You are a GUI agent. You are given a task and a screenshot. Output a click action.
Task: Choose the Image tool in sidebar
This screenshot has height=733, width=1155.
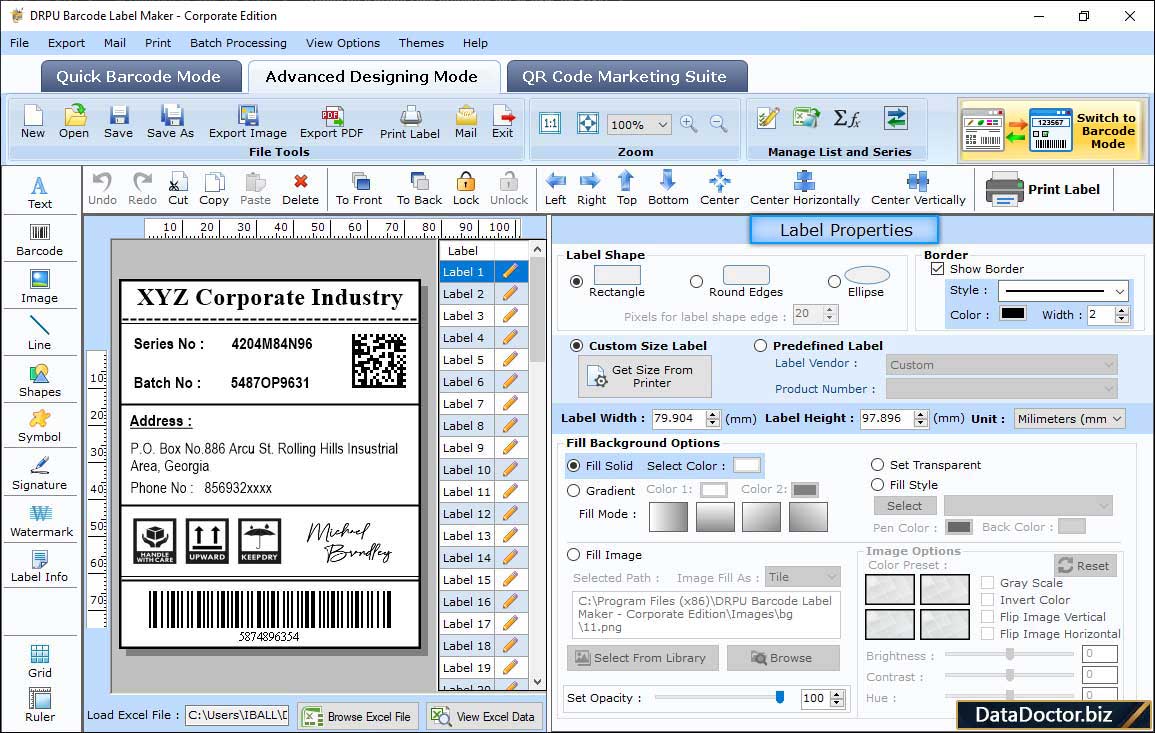40,287
